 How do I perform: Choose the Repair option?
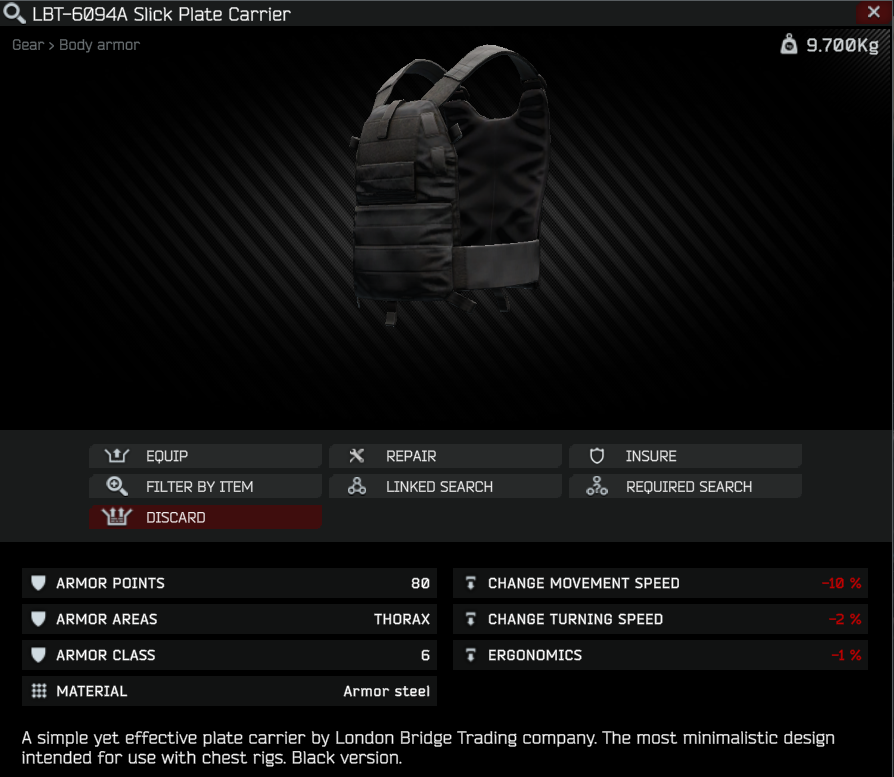coord(445,456)
